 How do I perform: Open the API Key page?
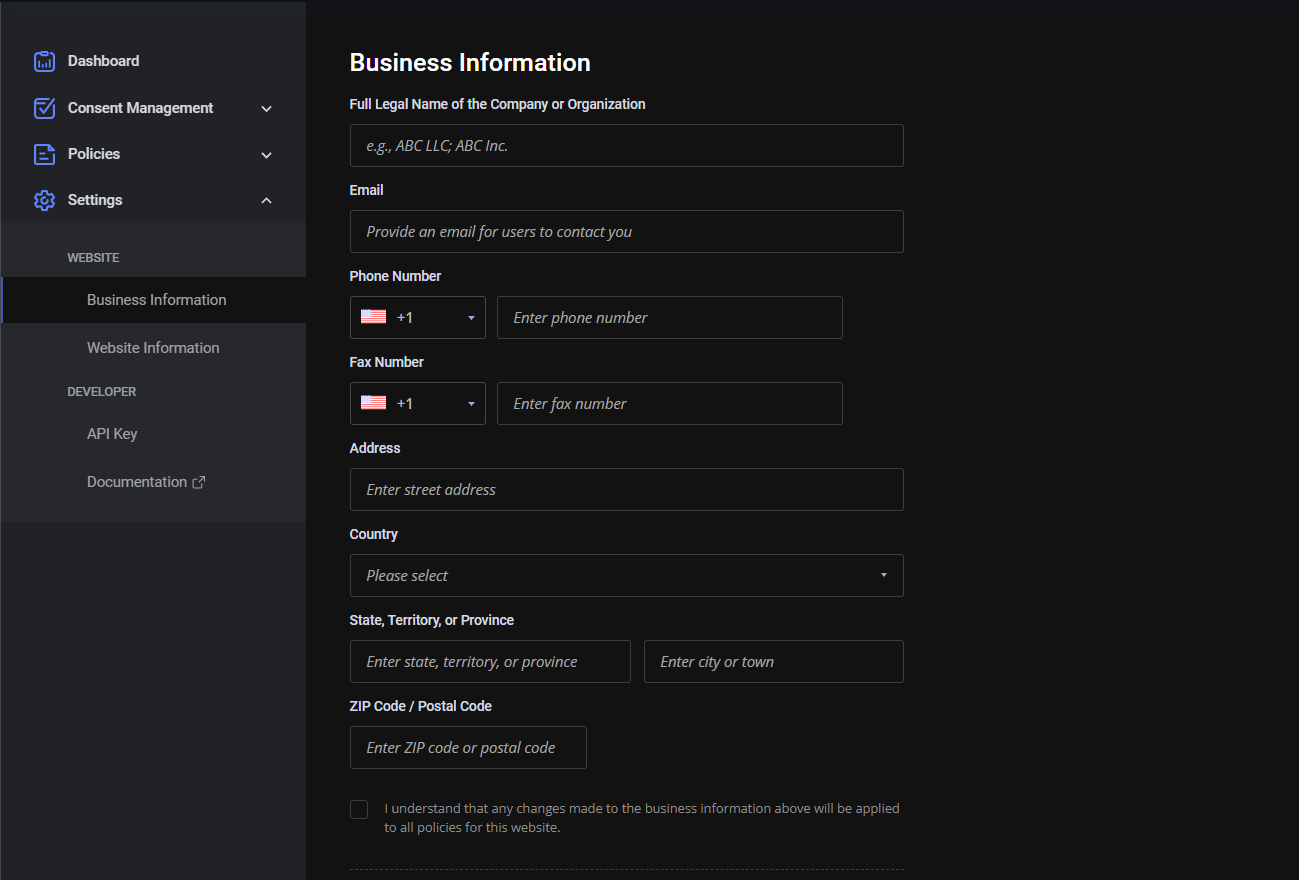click(112, 434)
